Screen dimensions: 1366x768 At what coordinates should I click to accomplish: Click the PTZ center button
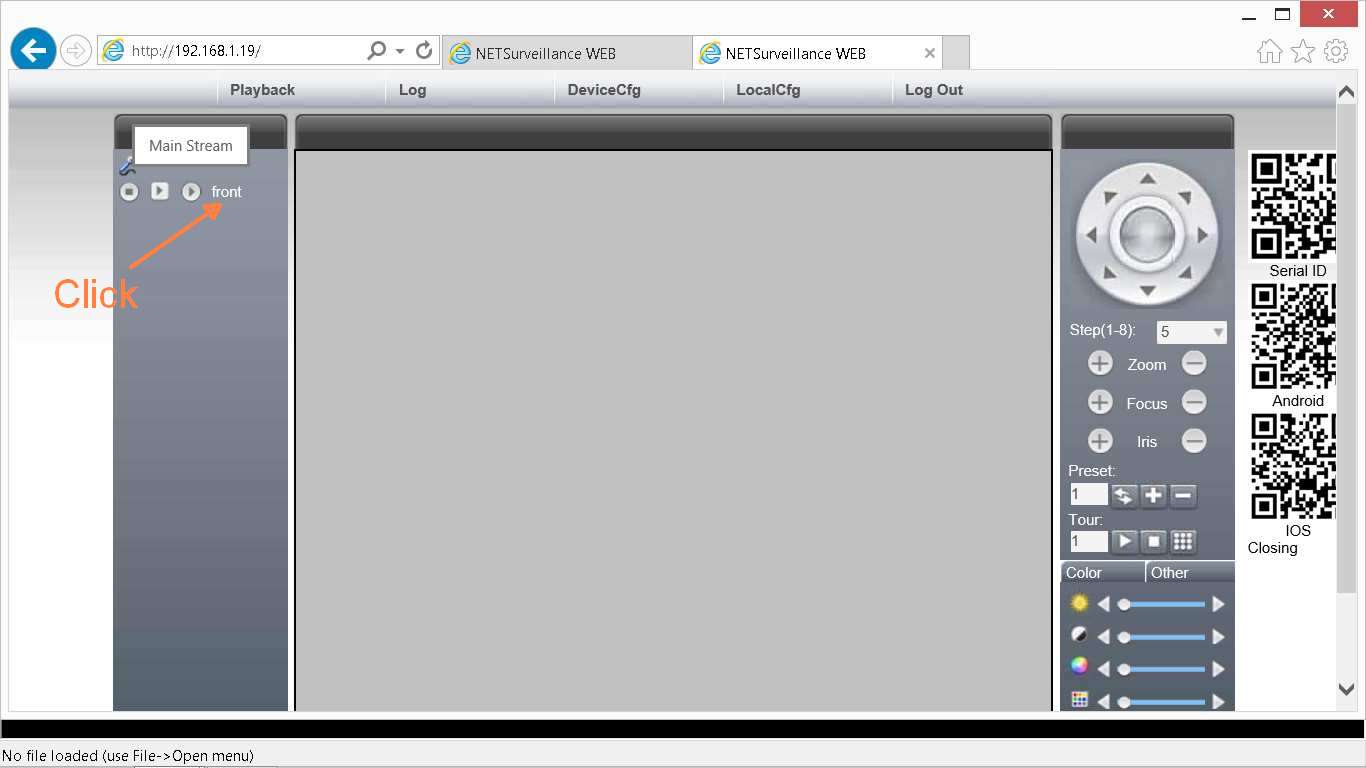click(x=1147, y=235)
